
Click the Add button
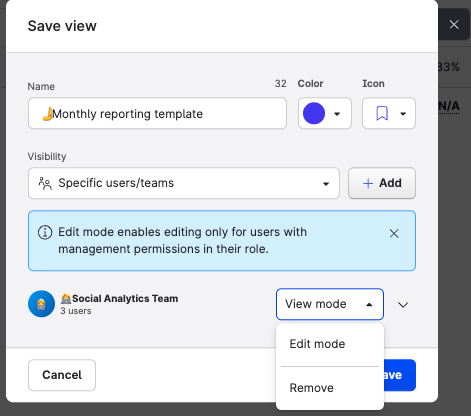382,183
